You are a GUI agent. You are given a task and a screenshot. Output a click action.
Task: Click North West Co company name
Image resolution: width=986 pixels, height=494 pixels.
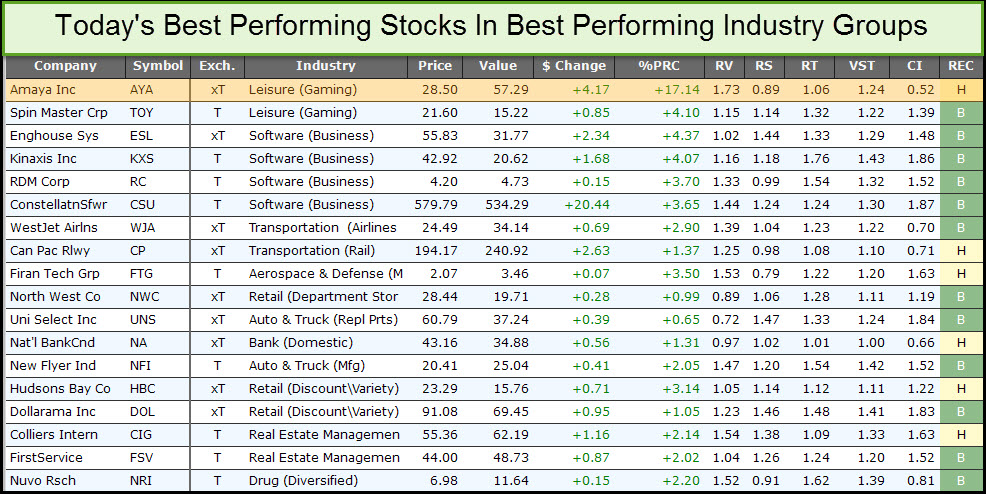[x=55, y=297]
